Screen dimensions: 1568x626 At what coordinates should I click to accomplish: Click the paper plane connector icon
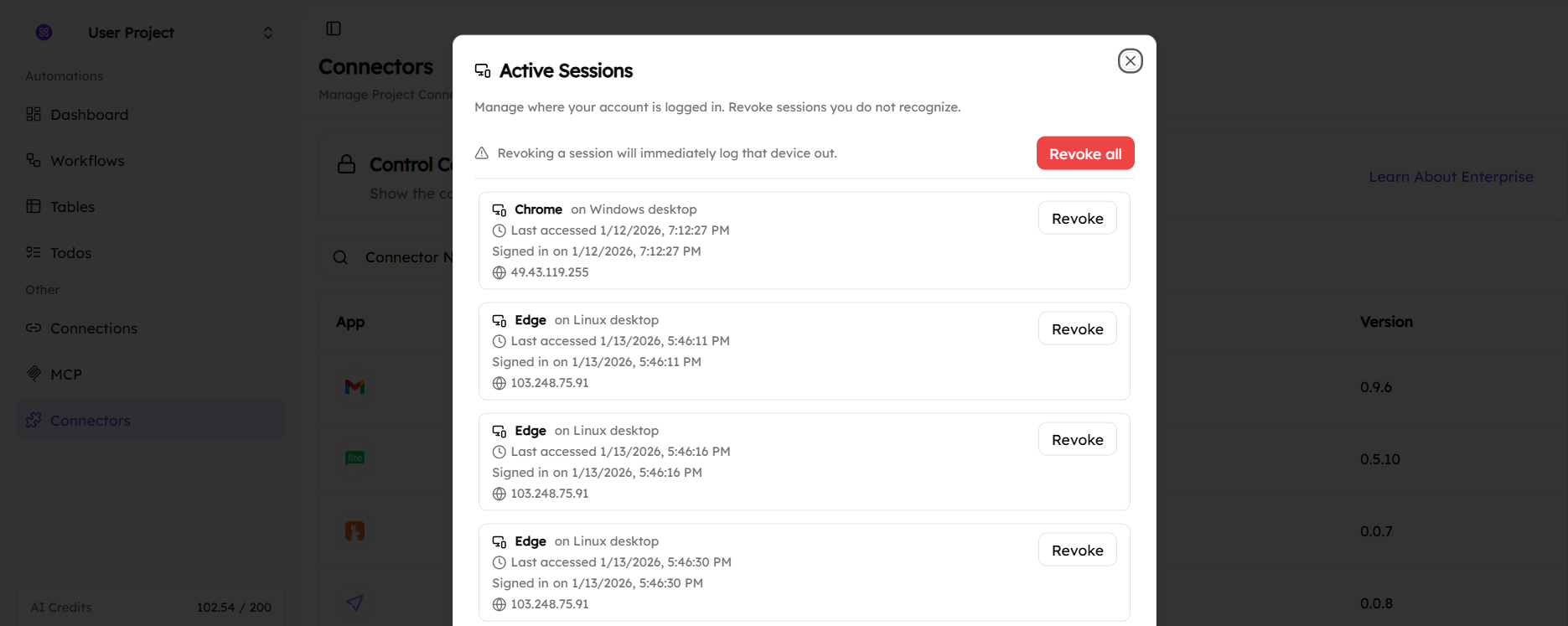(x=354, y=603)
